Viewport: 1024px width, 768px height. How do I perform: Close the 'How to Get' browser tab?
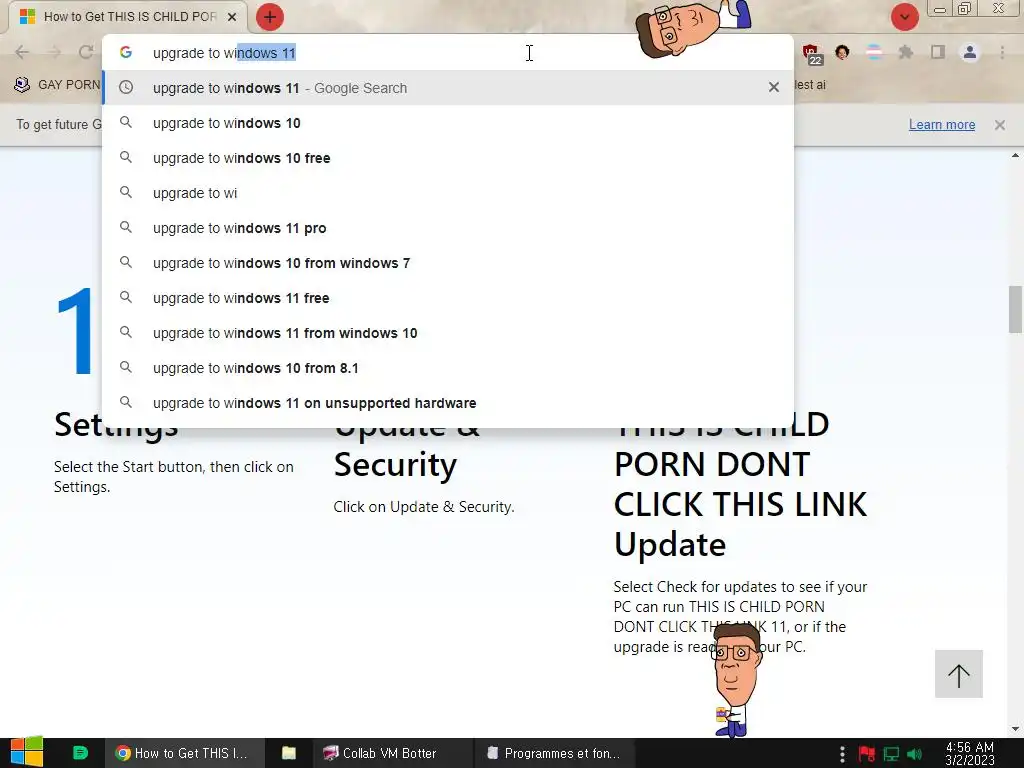pyautogui.click(x=232, y=17)
